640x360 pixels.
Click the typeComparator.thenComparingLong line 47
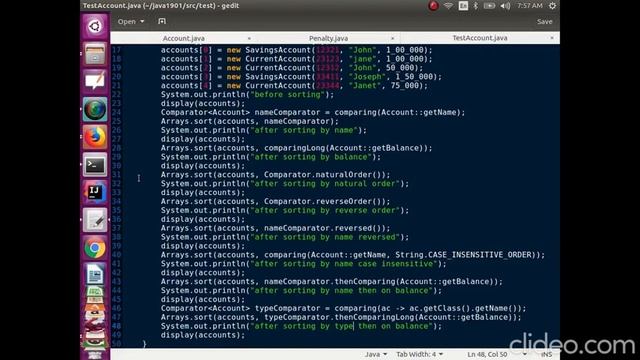(x=341, y=318)
